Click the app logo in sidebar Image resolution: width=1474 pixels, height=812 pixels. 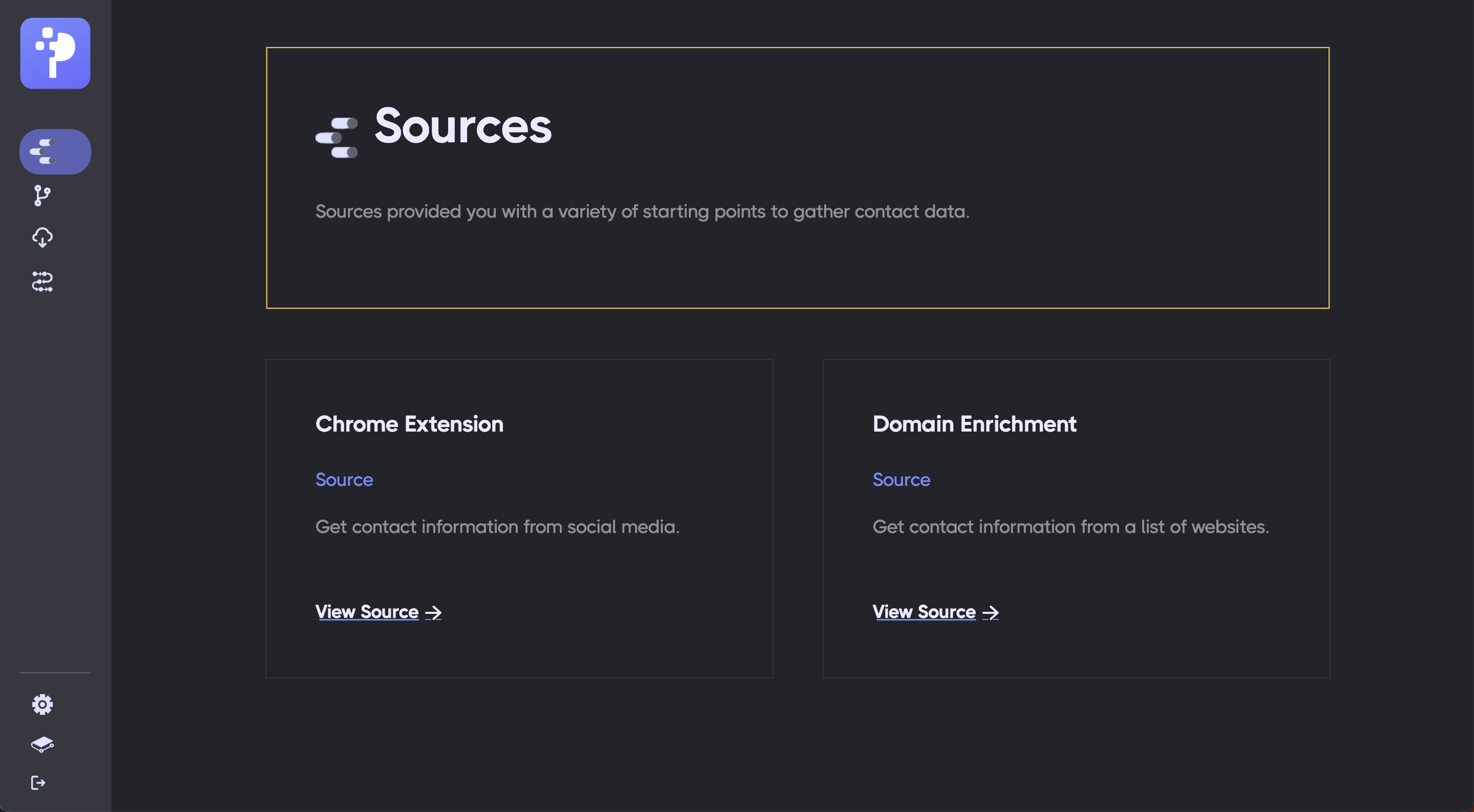point(55,53)
